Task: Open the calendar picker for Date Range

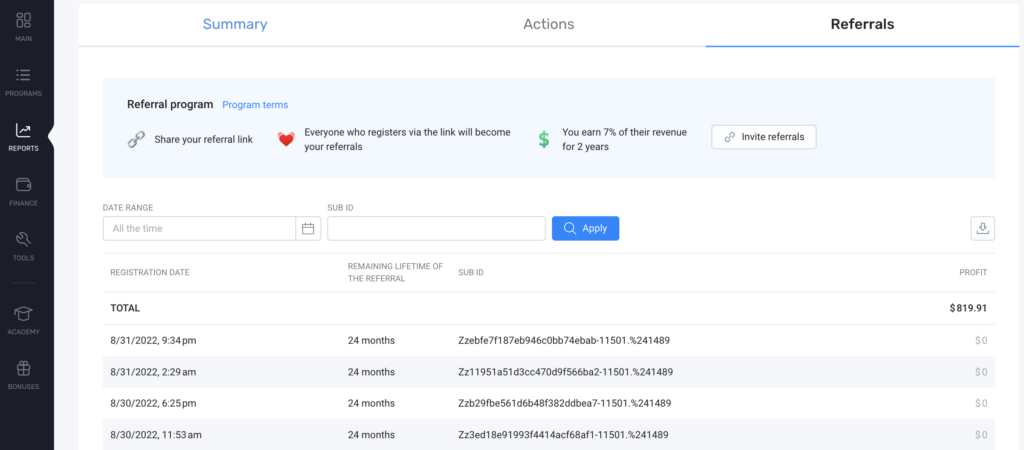Action: pos(308,229)
